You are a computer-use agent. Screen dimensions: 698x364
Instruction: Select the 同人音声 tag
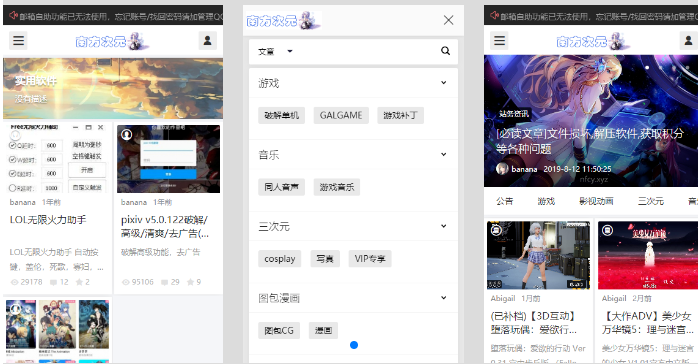pos(281,187)
